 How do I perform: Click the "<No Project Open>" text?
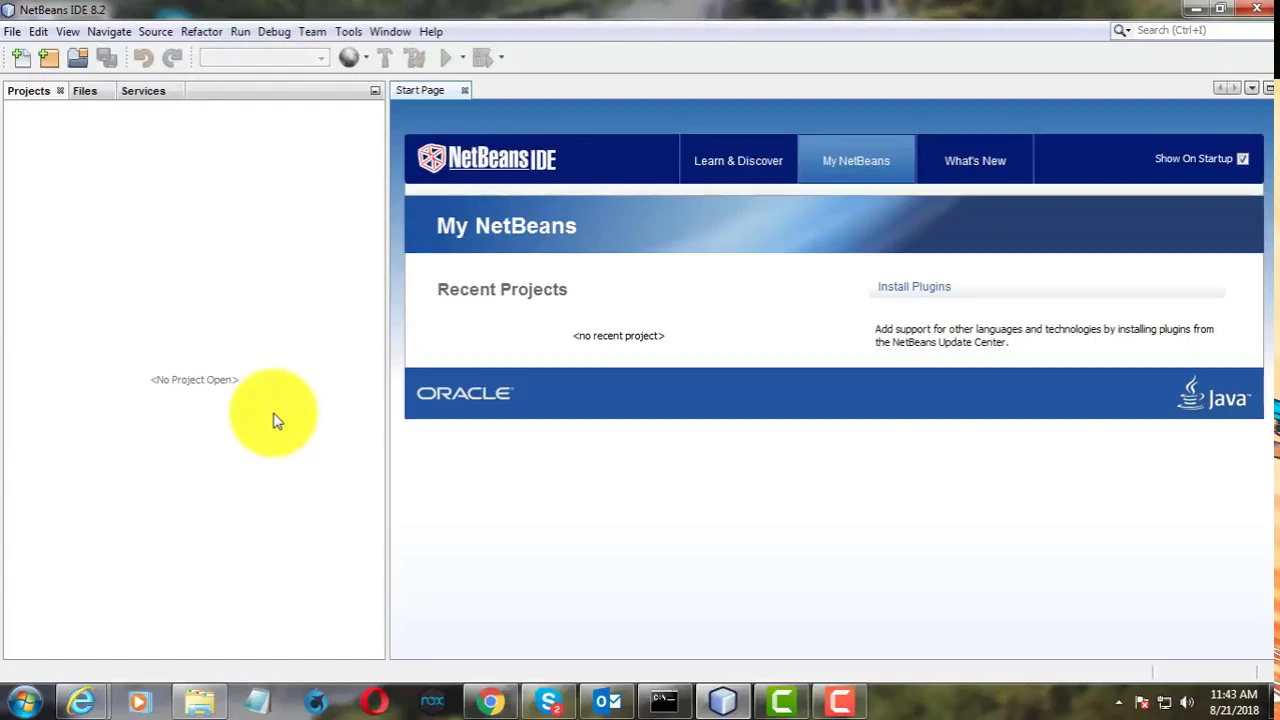click(x=194, y=380)
